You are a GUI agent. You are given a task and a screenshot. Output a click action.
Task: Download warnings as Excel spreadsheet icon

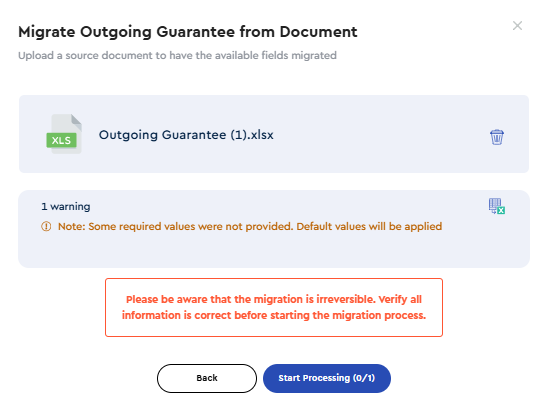496,206
